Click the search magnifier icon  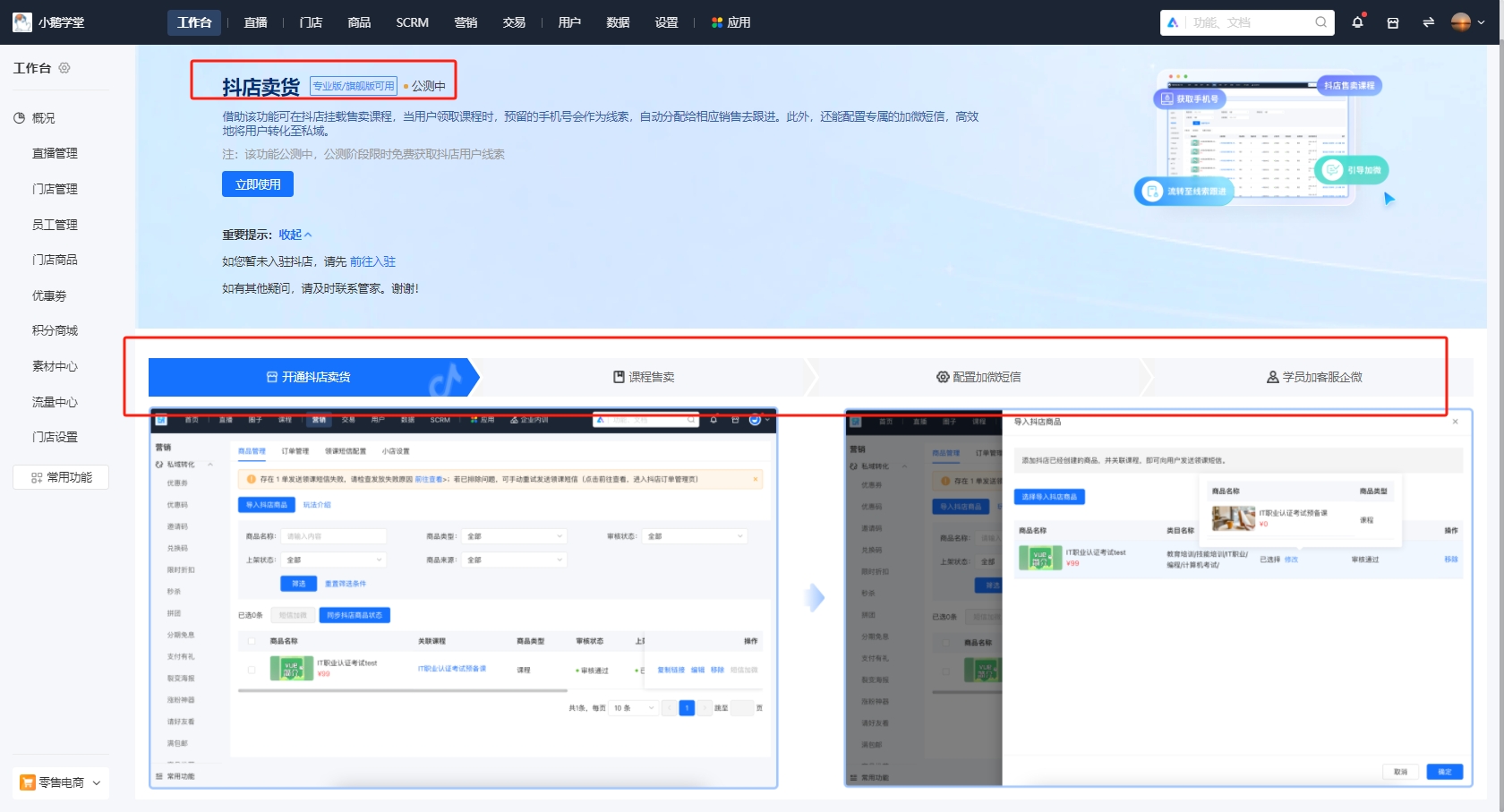1320,21
